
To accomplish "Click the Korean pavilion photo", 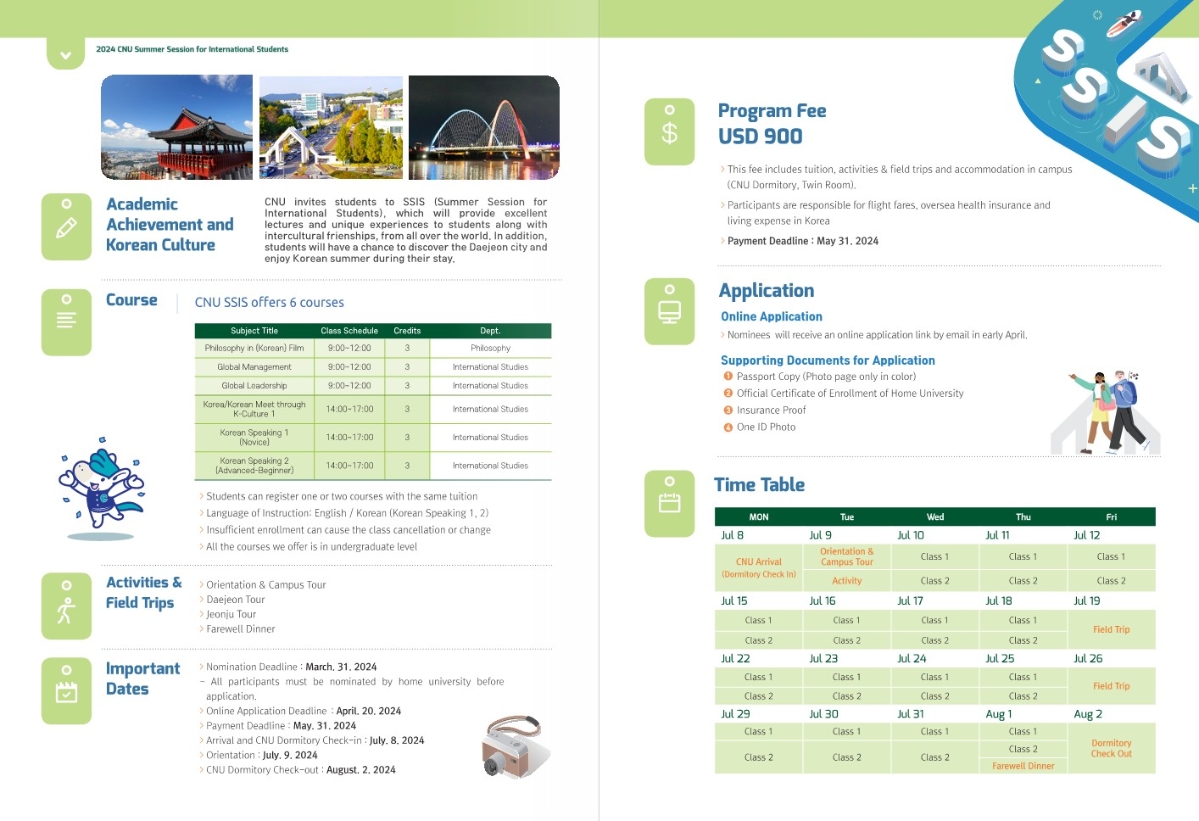I will coord(177,127).
